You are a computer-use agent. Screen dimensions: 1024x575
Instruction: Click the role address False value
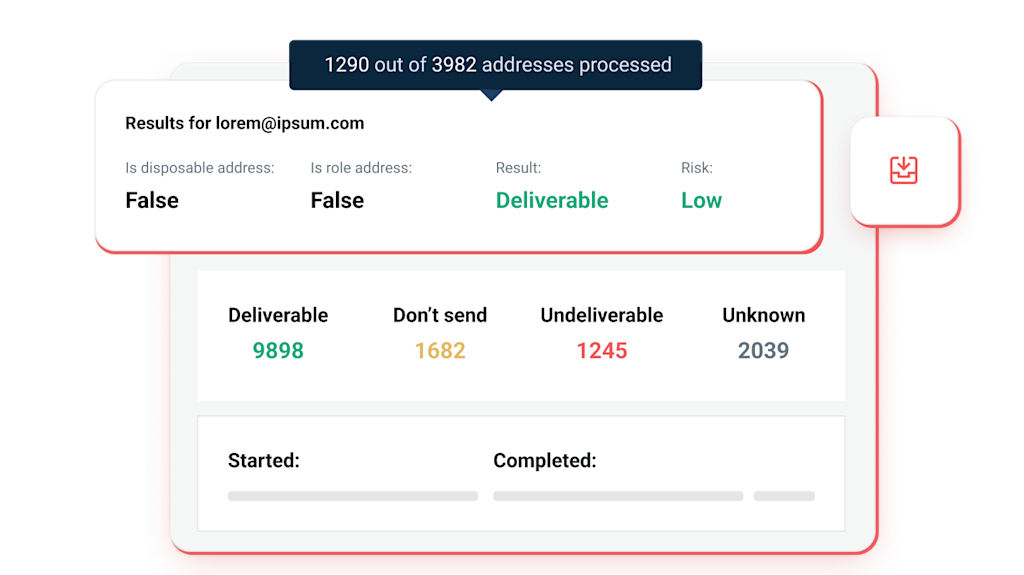pos(337,201)
